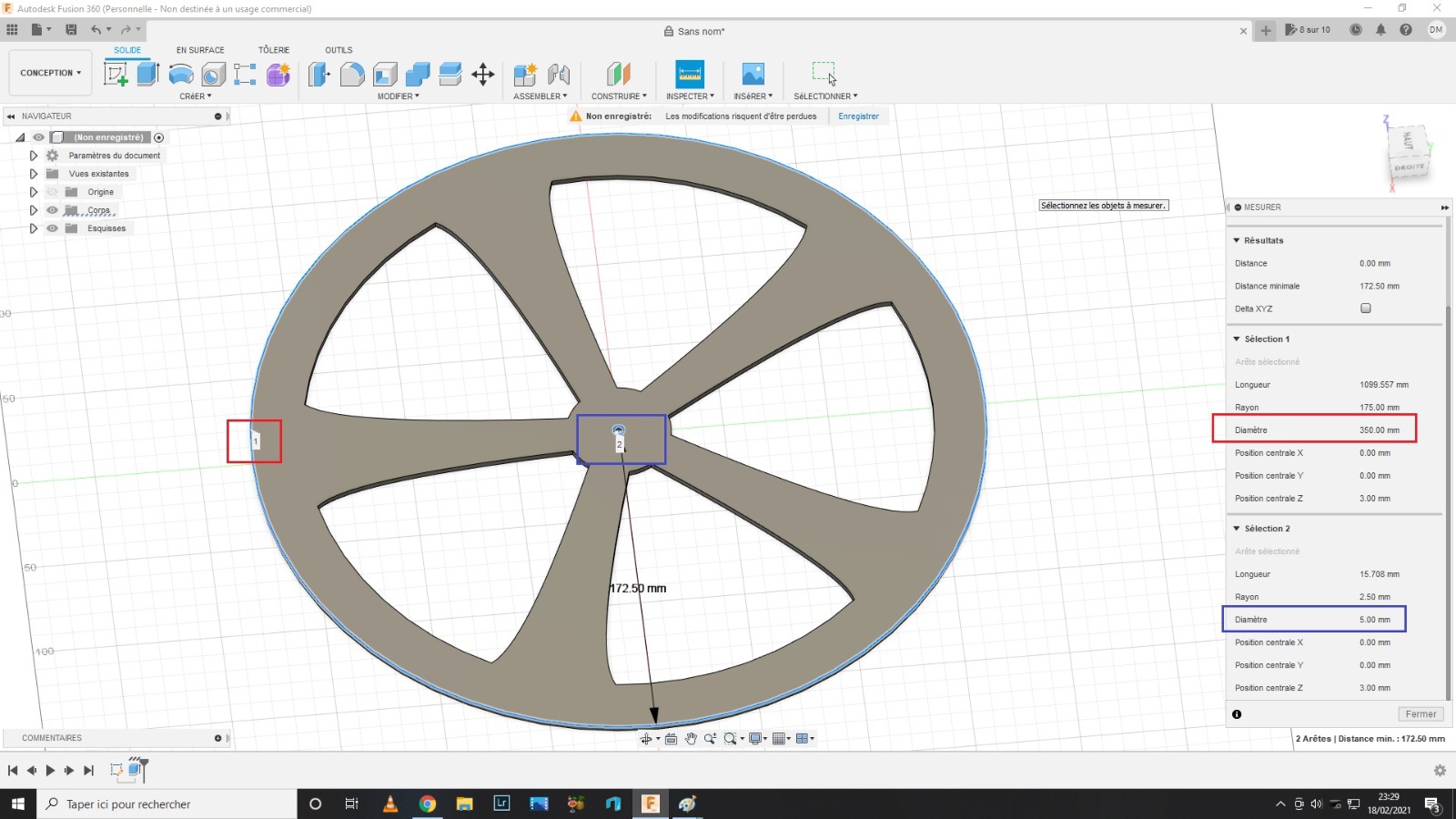The height and width of the screenshot is (819, 1456).
Task: Expand the Corps tree node
Action: tap(34, 210)
